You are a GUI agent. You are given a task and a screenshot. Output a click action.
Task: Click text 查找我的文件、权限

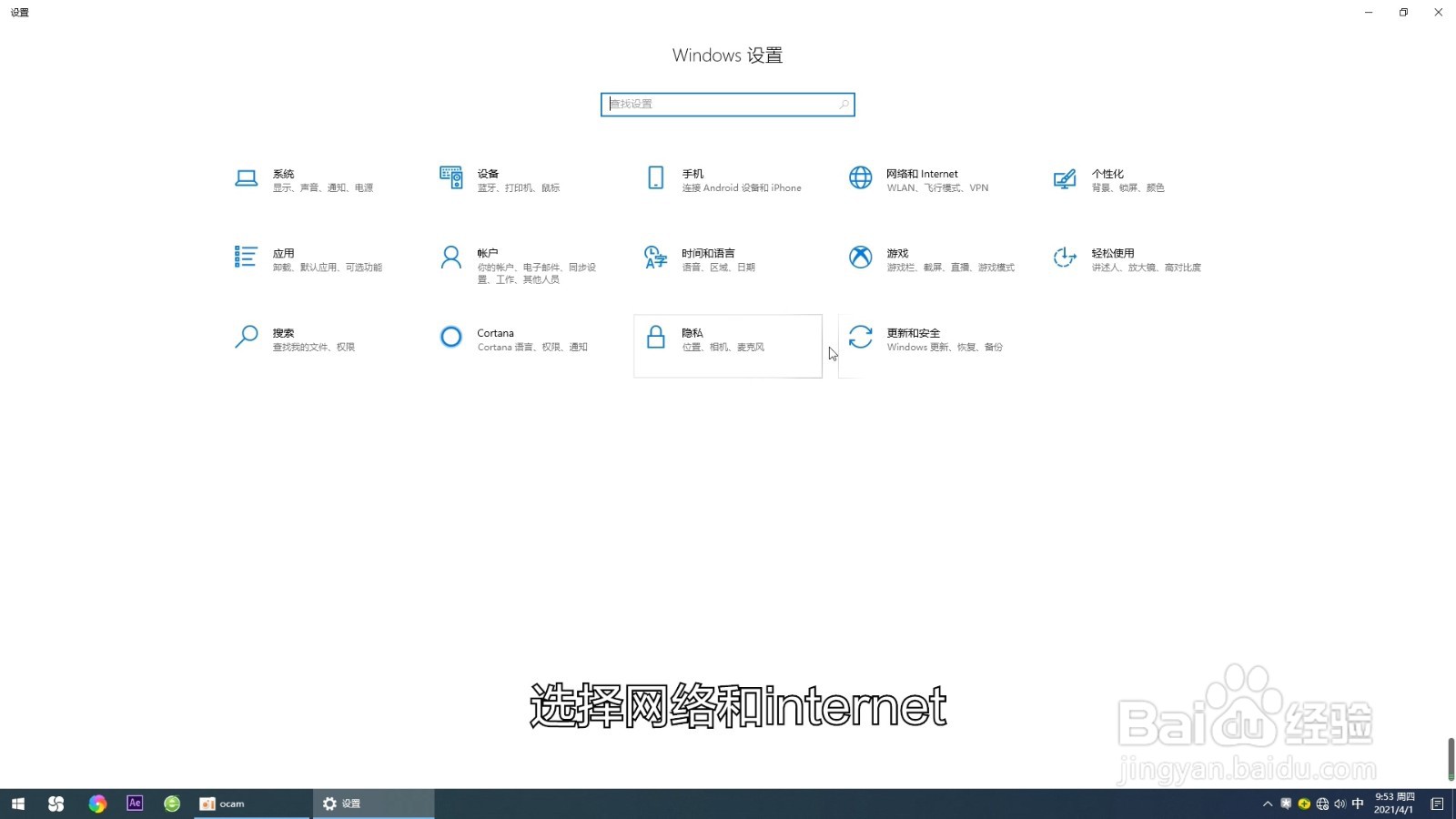(314, 348)
